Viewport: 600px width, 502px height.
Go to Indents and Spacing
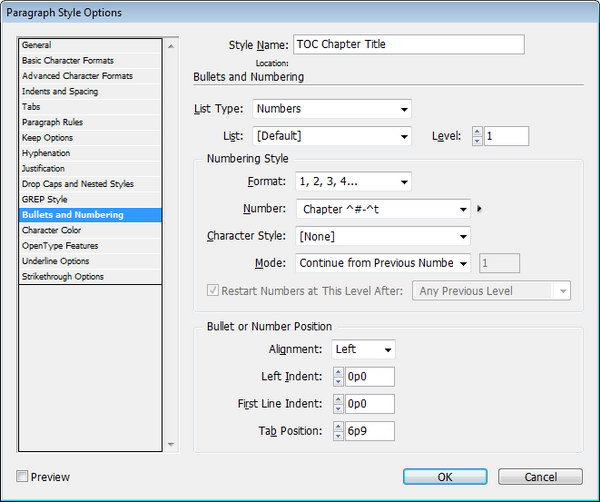pyautogui.click(x=90, y=91)
